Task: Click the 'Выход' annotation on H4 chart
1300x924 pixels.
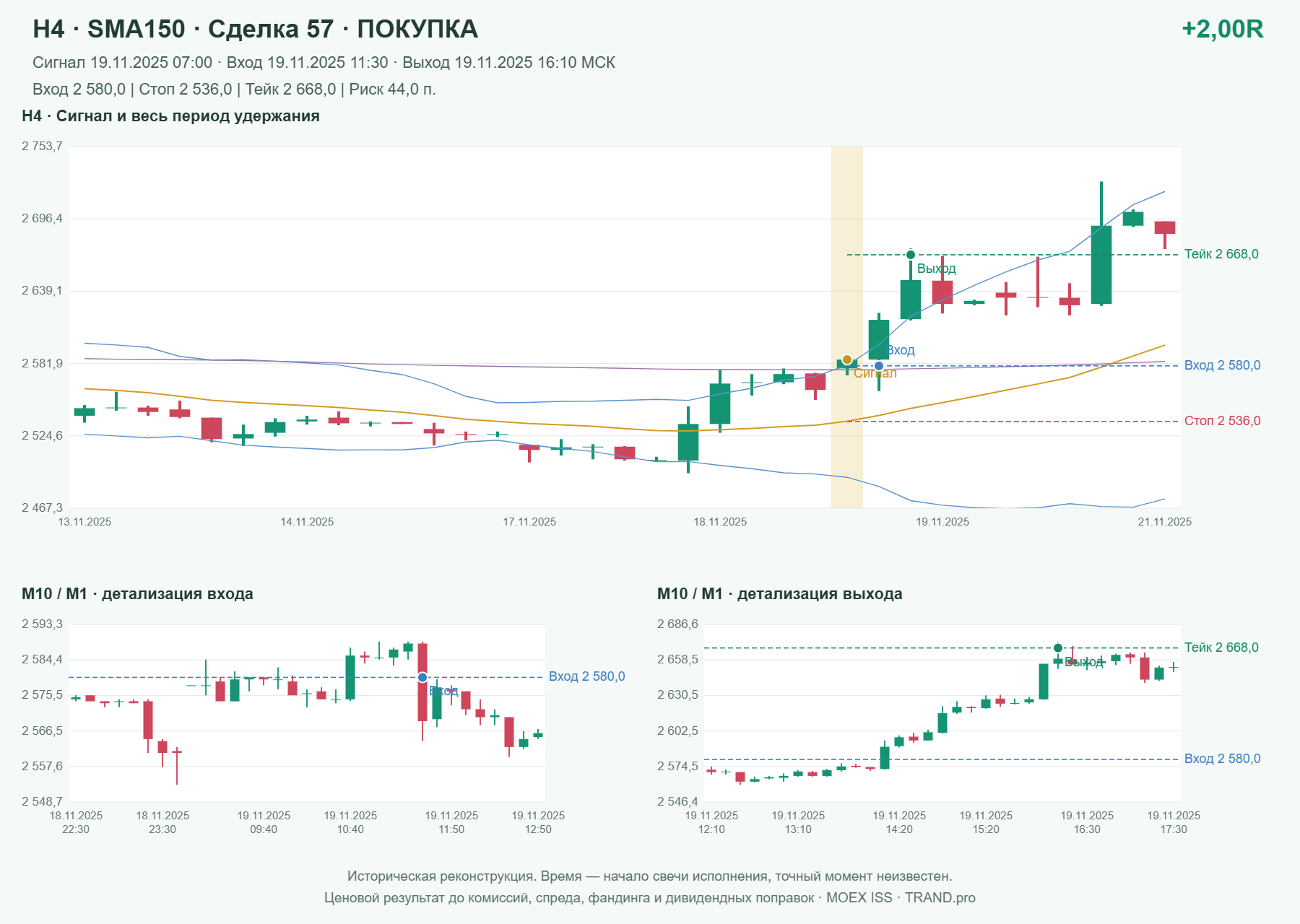Action: click(937, 269)
